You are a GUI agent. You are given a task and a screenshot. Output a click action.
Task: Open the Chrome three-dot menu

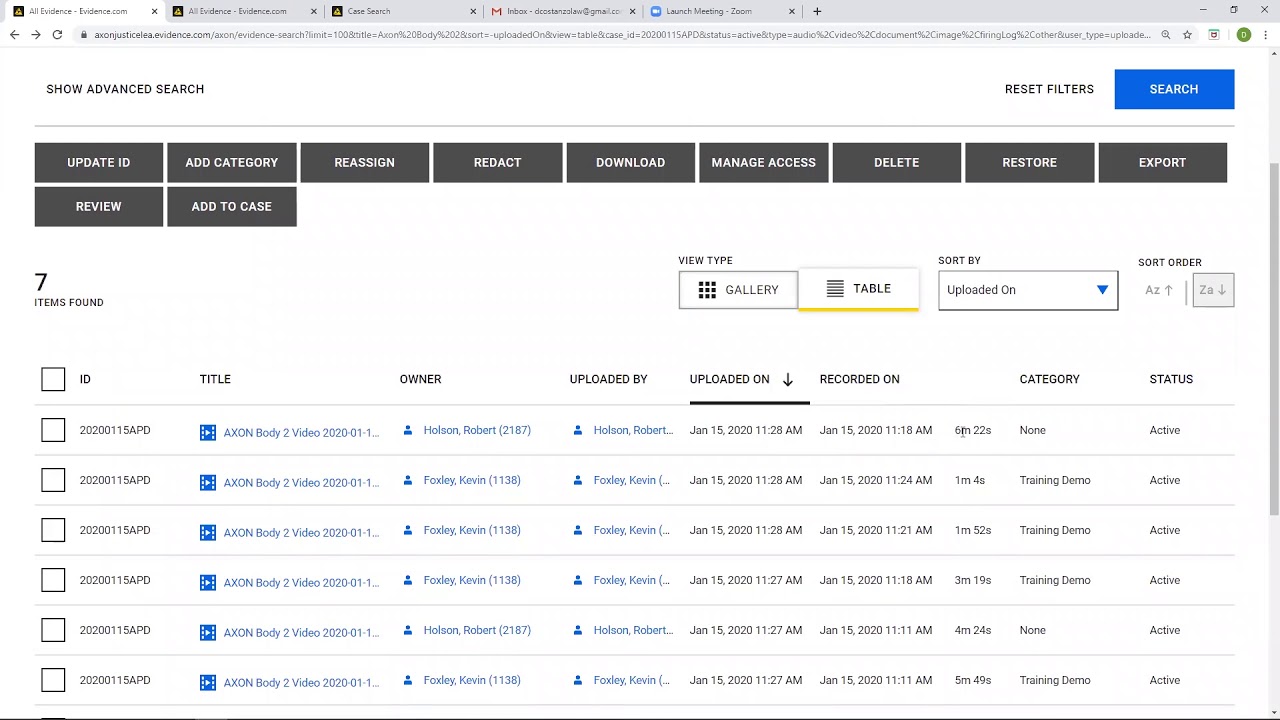pyautogui.click(x=1266, y=34)
